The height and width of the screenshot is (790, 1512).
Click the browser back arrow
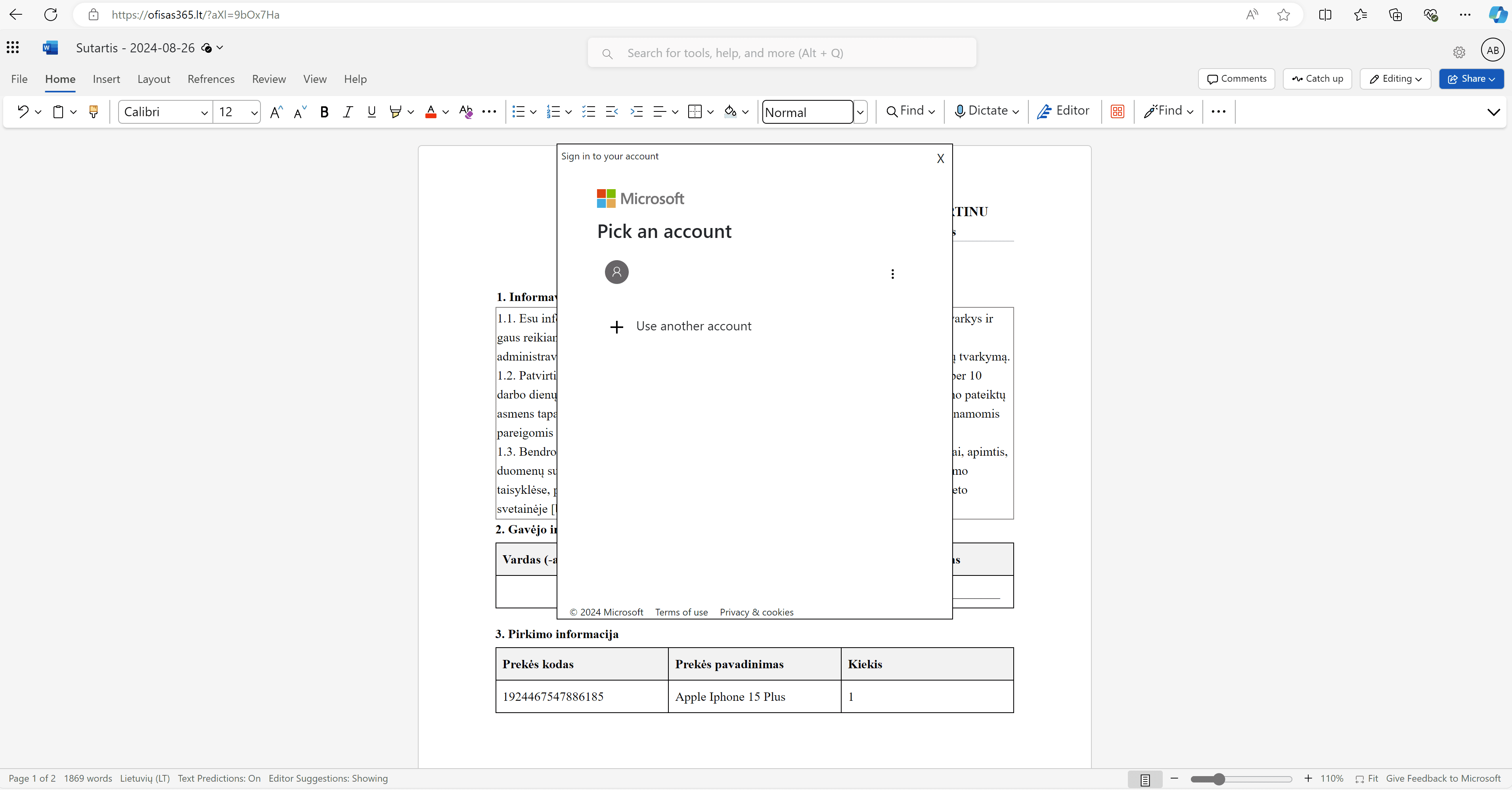(x=16, y=15)
